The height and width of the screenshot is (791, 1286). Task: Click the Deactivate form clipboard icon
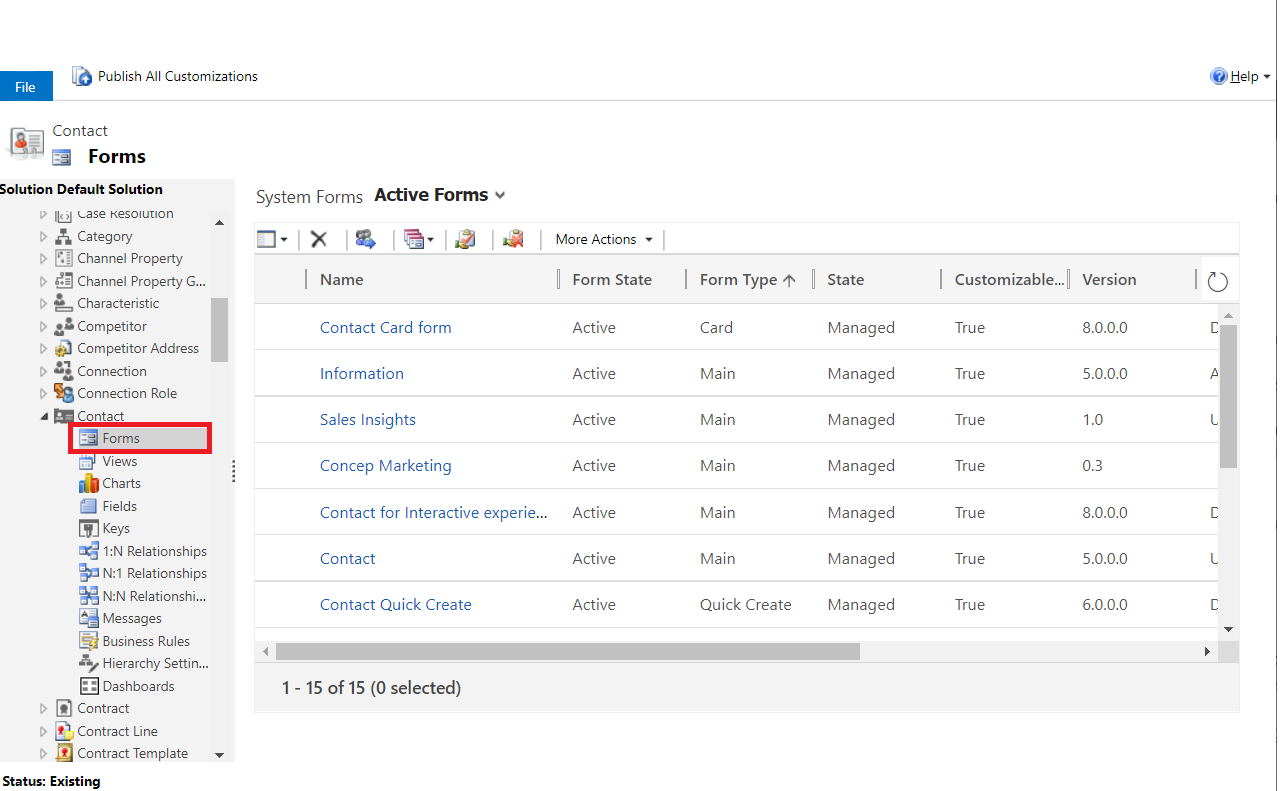513,239
